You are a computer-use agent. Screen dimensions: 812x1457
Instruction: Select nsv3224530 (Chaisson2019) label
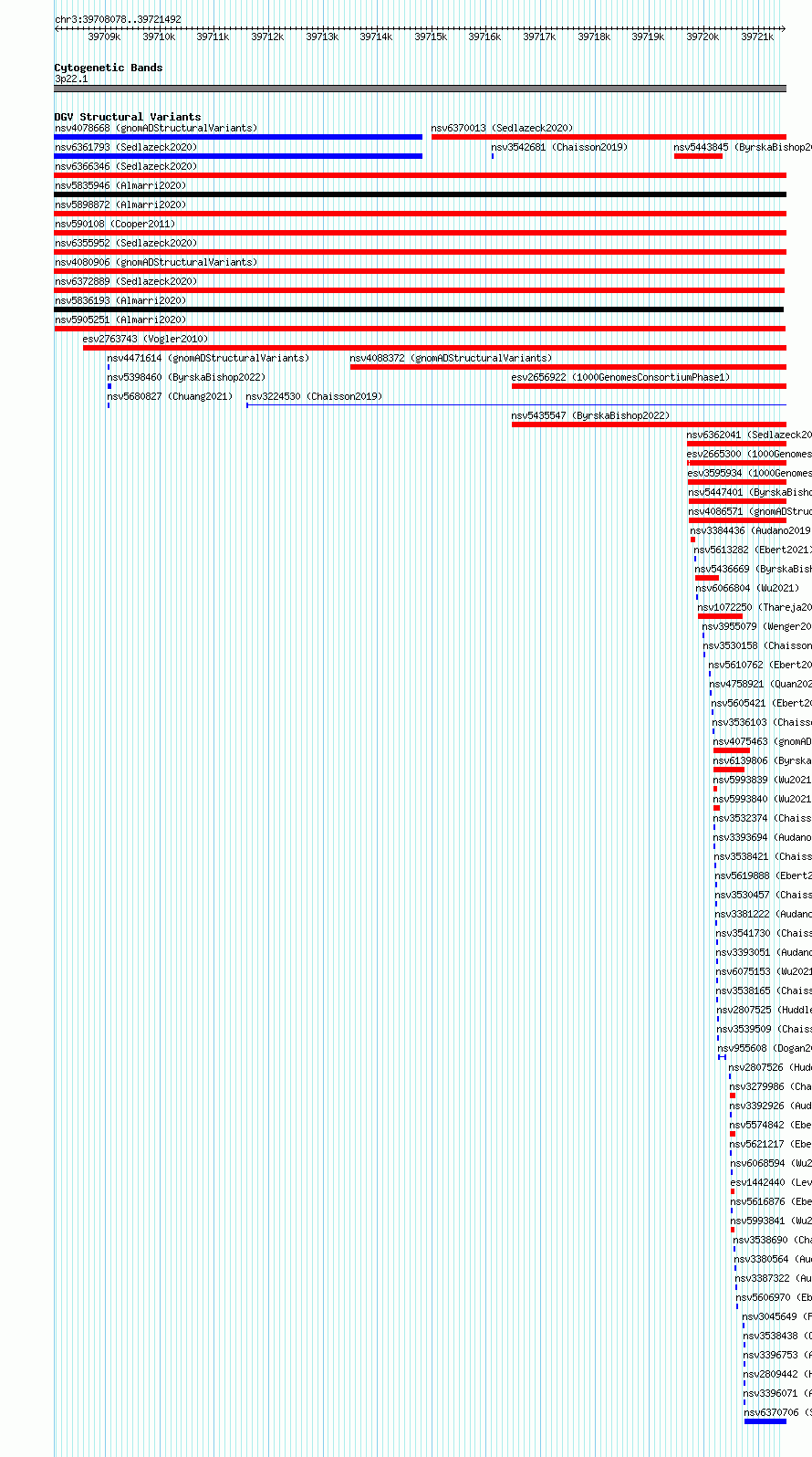click(315, 396)
